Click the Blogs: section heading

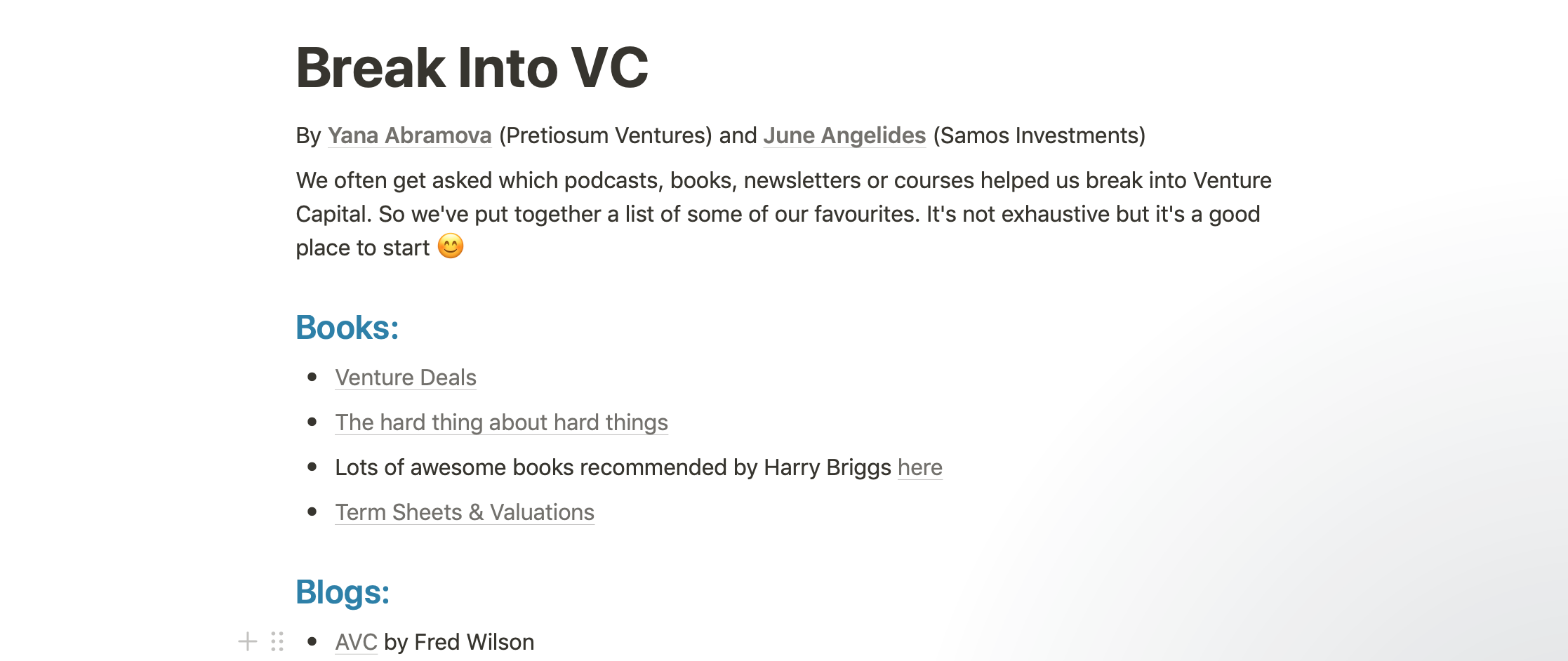click(343, 592)
